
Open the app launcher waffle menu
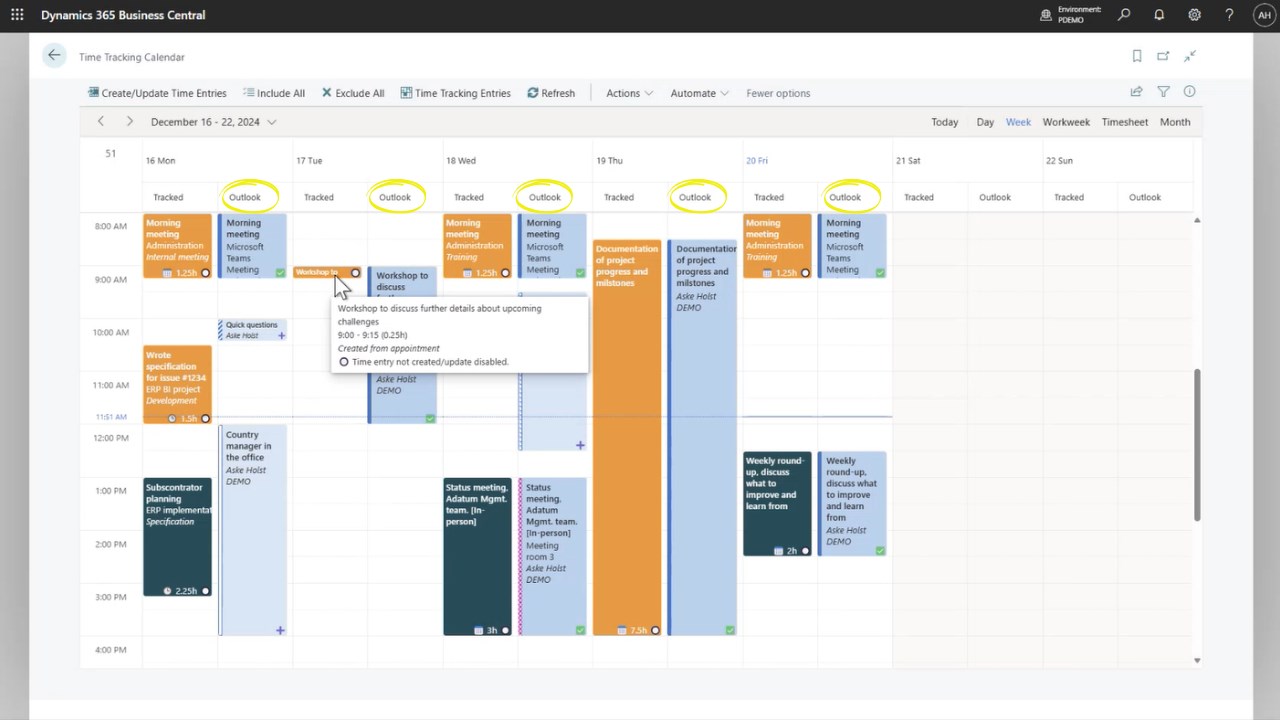click(x=17, y=15)
